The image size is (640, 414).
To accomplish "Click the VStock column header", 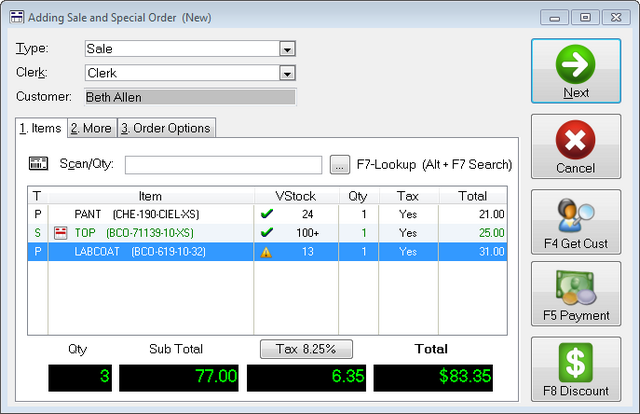I will pos(296,196).
